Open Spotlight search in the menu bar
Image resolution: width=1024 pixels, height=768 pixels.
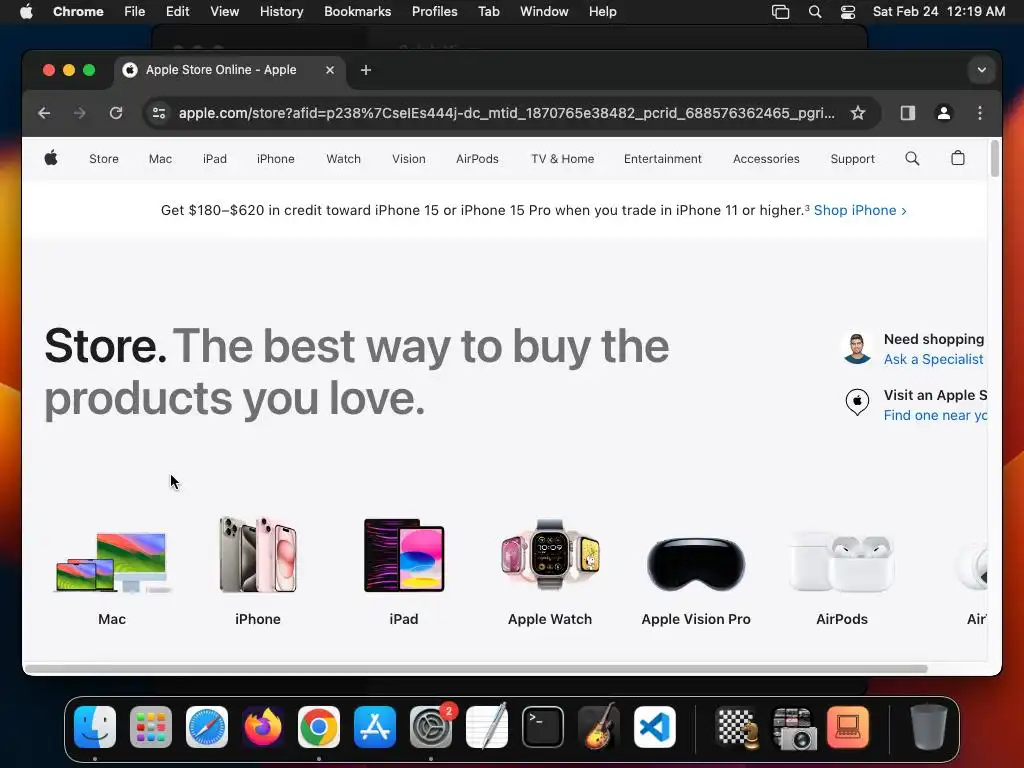click(814, 12)
